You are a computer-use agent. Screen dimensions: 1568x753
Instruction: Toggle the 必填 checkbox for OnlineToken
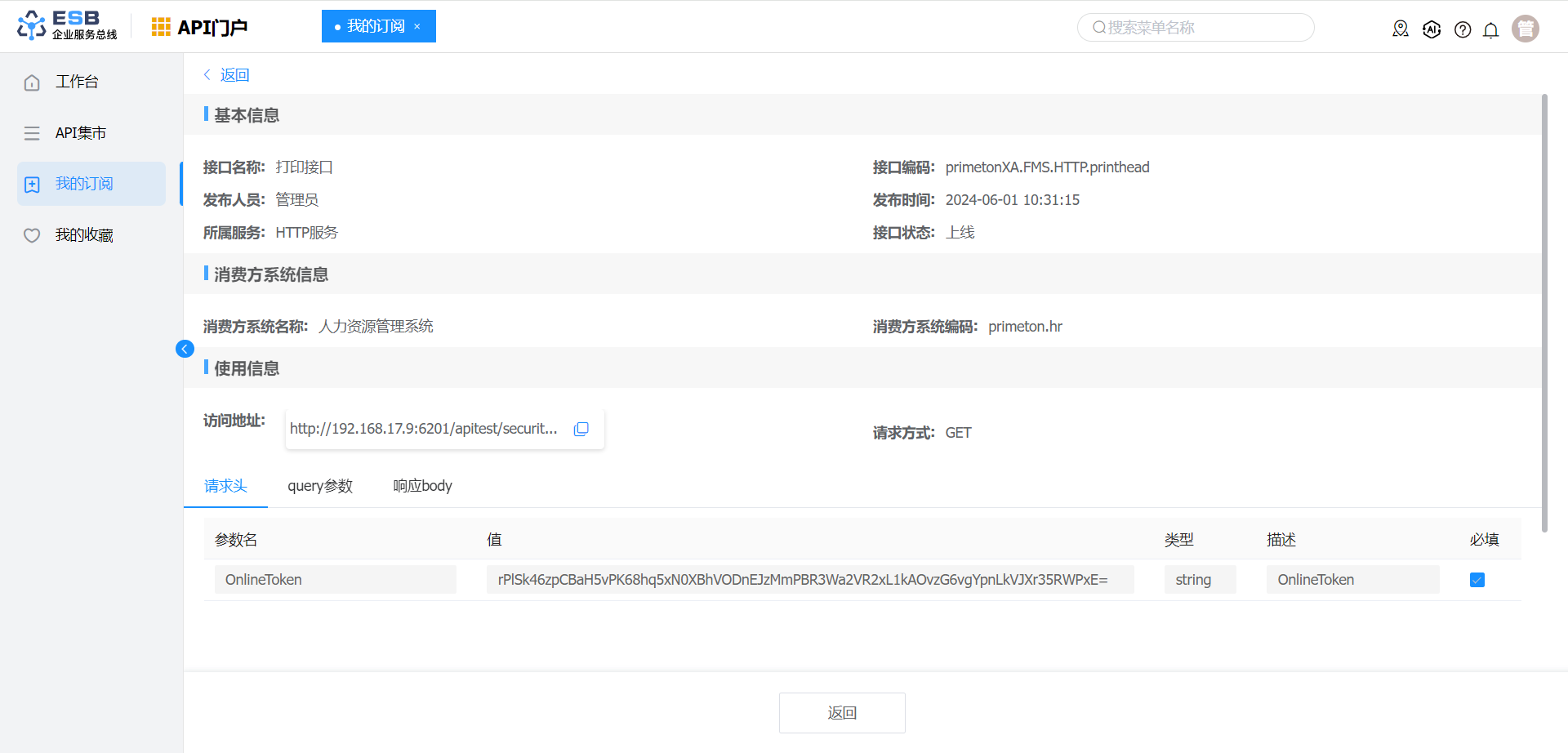[x=1477, y=580]
